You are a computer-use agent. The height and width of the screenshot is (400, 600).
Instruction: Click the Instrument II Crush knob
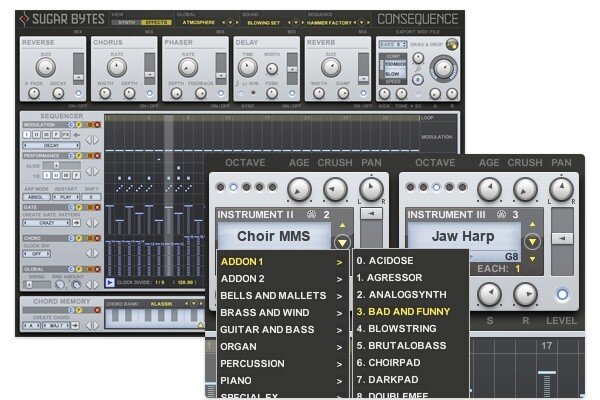coord(334,188)
